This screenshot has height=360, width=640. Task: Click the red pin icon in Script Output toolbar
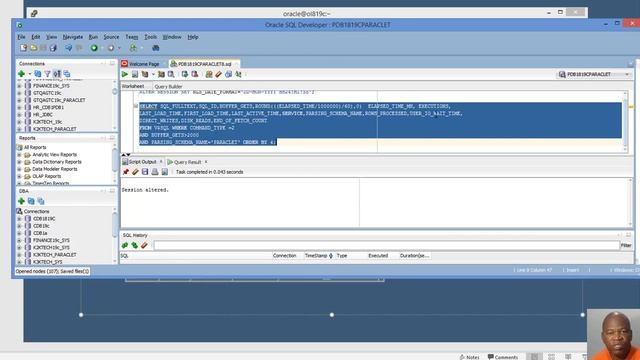(x=126, y=172)
